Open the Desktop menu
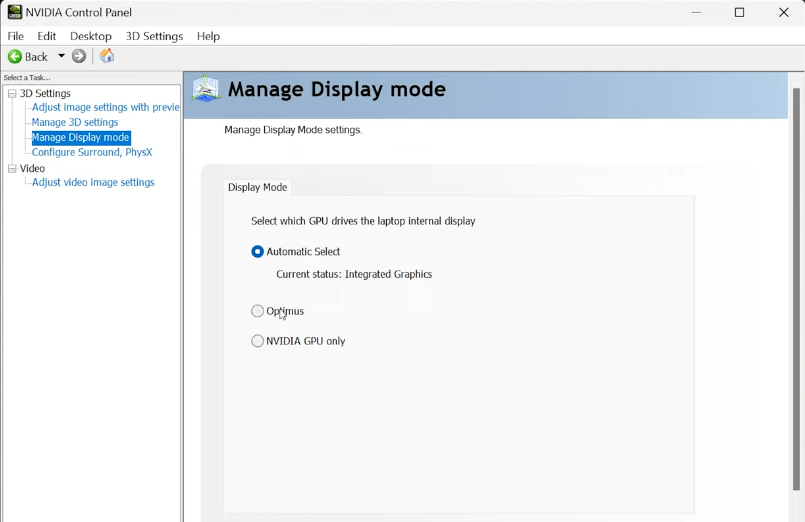 91,36
